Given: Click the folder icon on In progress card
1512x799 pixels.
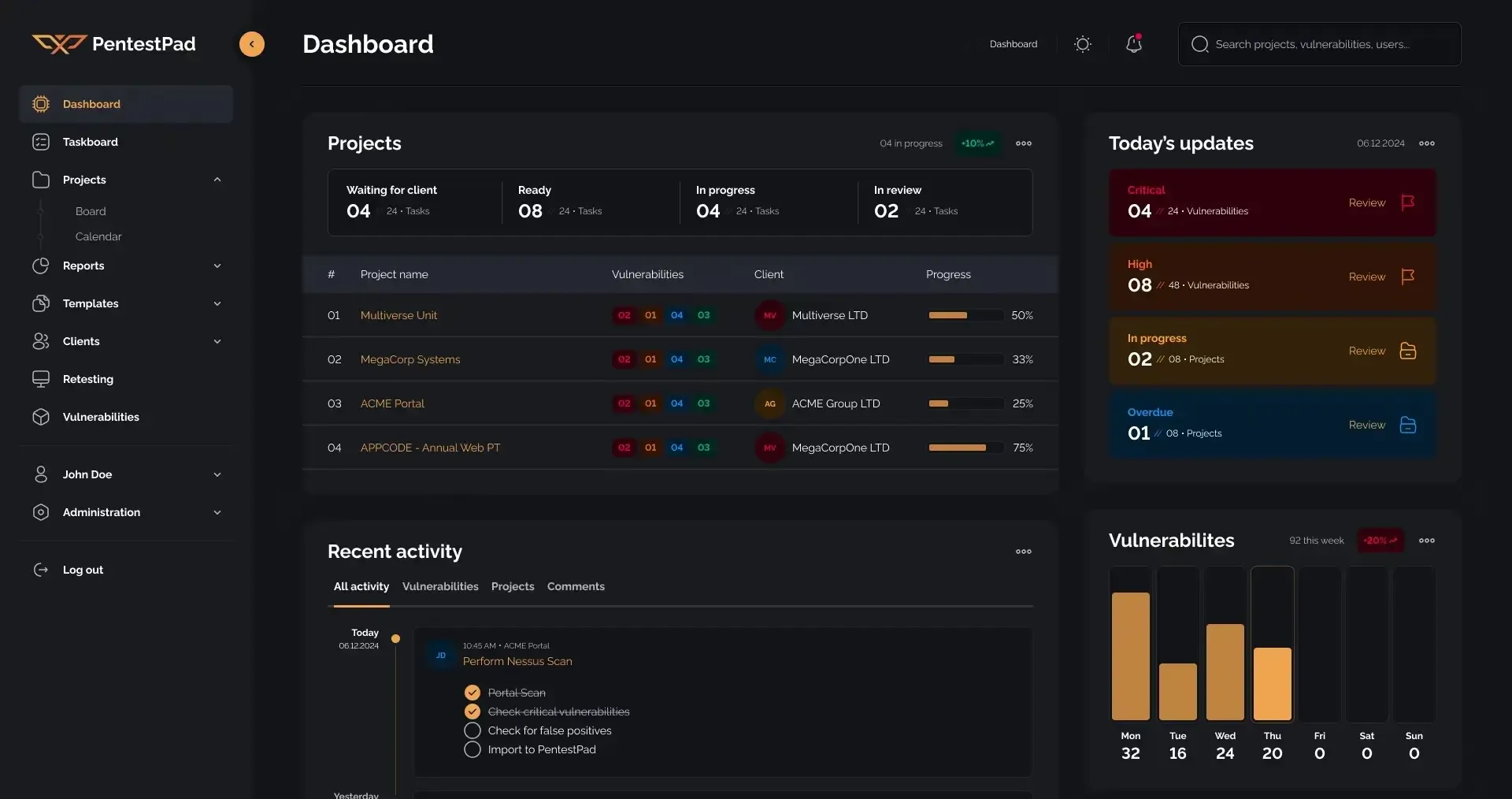Looking at the screenshot, I should click(x=1408, y=351).
